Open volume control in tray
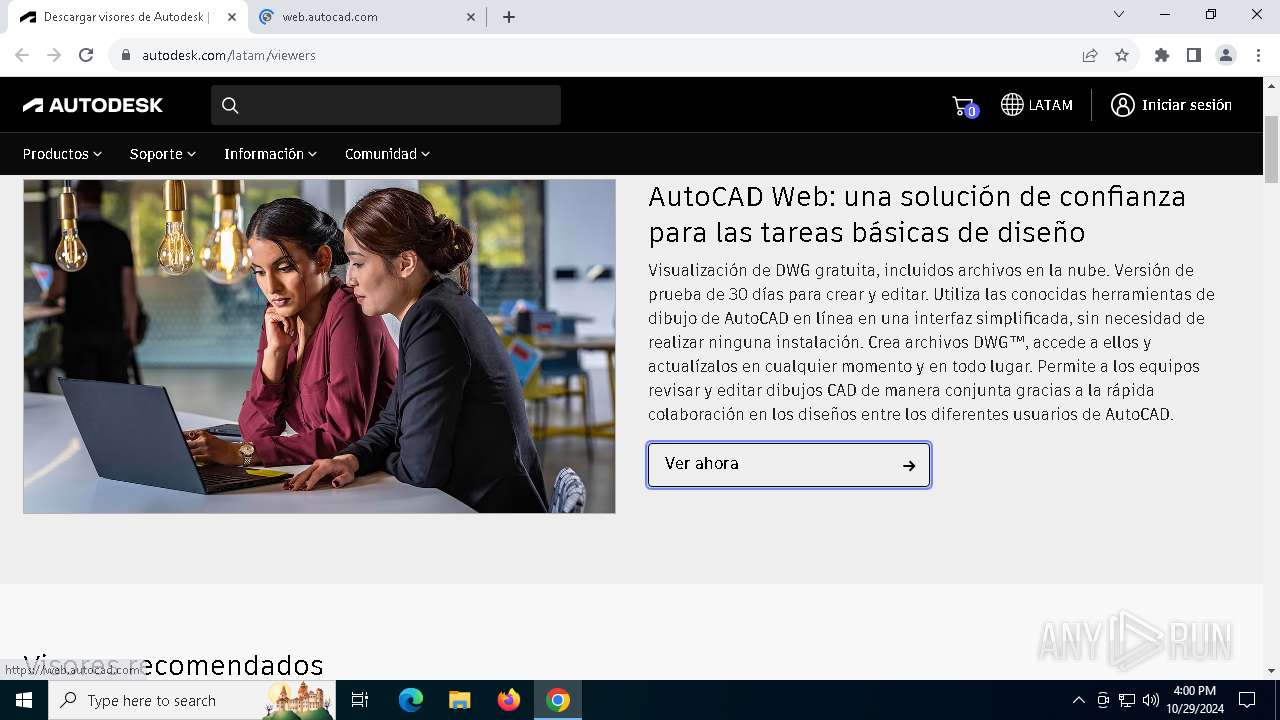Viewport: 1280px width, 720px height. [x=1151, y=700]
